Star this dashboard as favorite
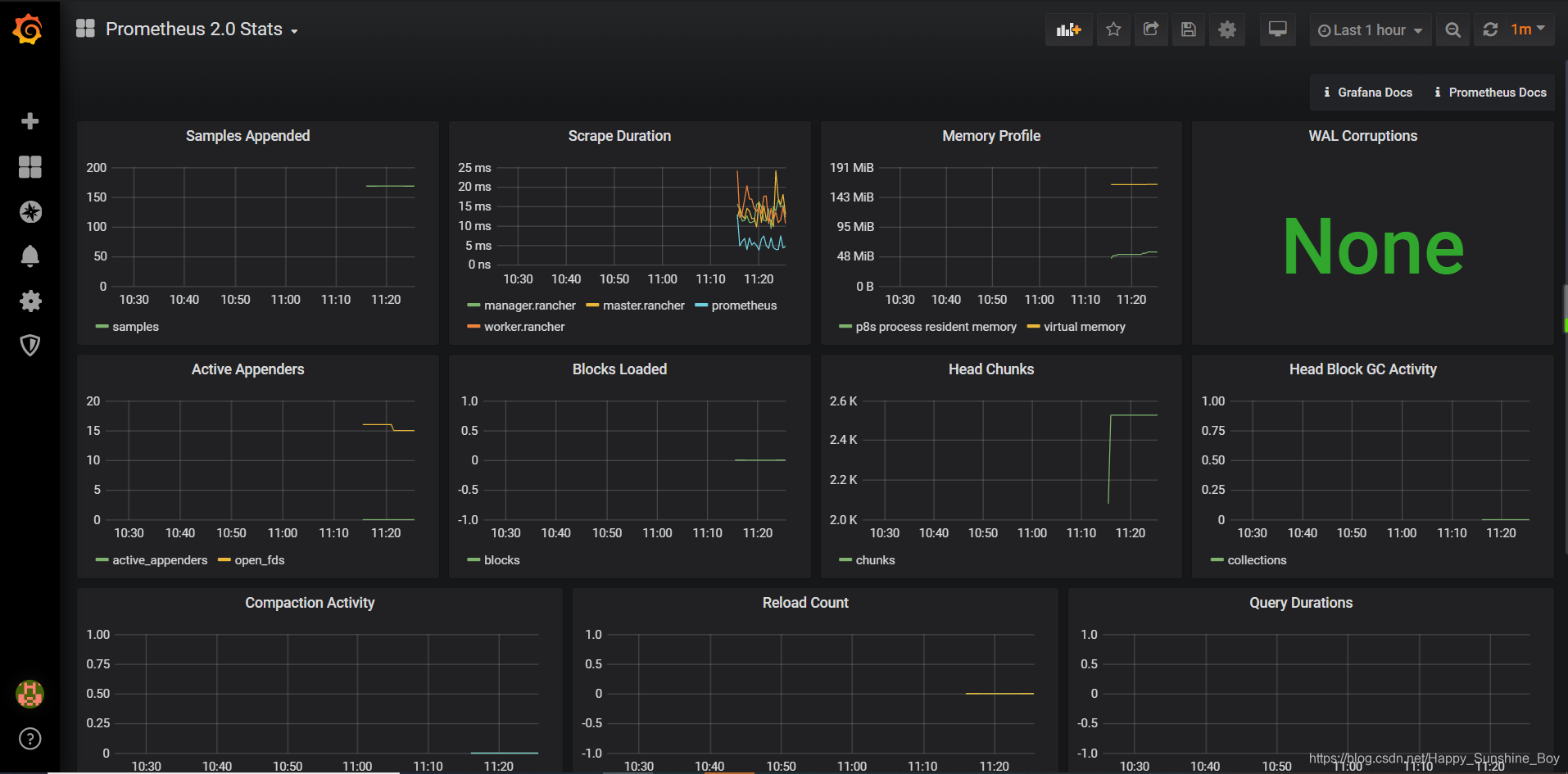This screenshot has width=1568, height=774. pyautogui.click(x=1113, y=29)
